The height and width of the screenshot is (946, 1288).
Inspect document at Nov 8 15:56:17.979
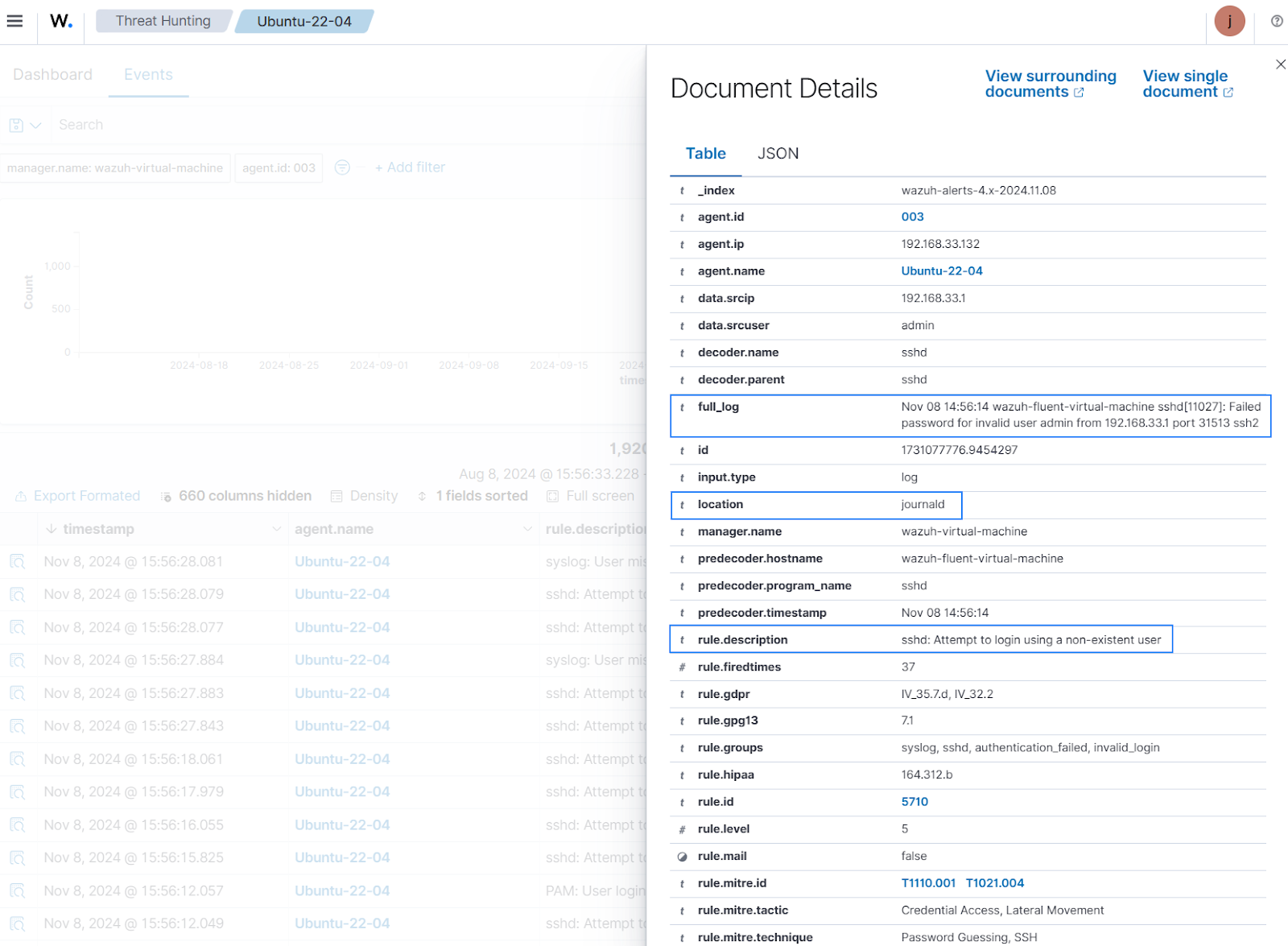pyautogui.click(x=17, y=792)
